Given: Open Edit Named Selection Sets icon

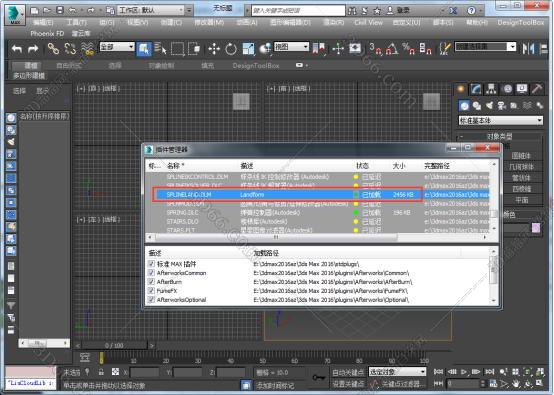Looking at the screenshot, I should point(445,48).
